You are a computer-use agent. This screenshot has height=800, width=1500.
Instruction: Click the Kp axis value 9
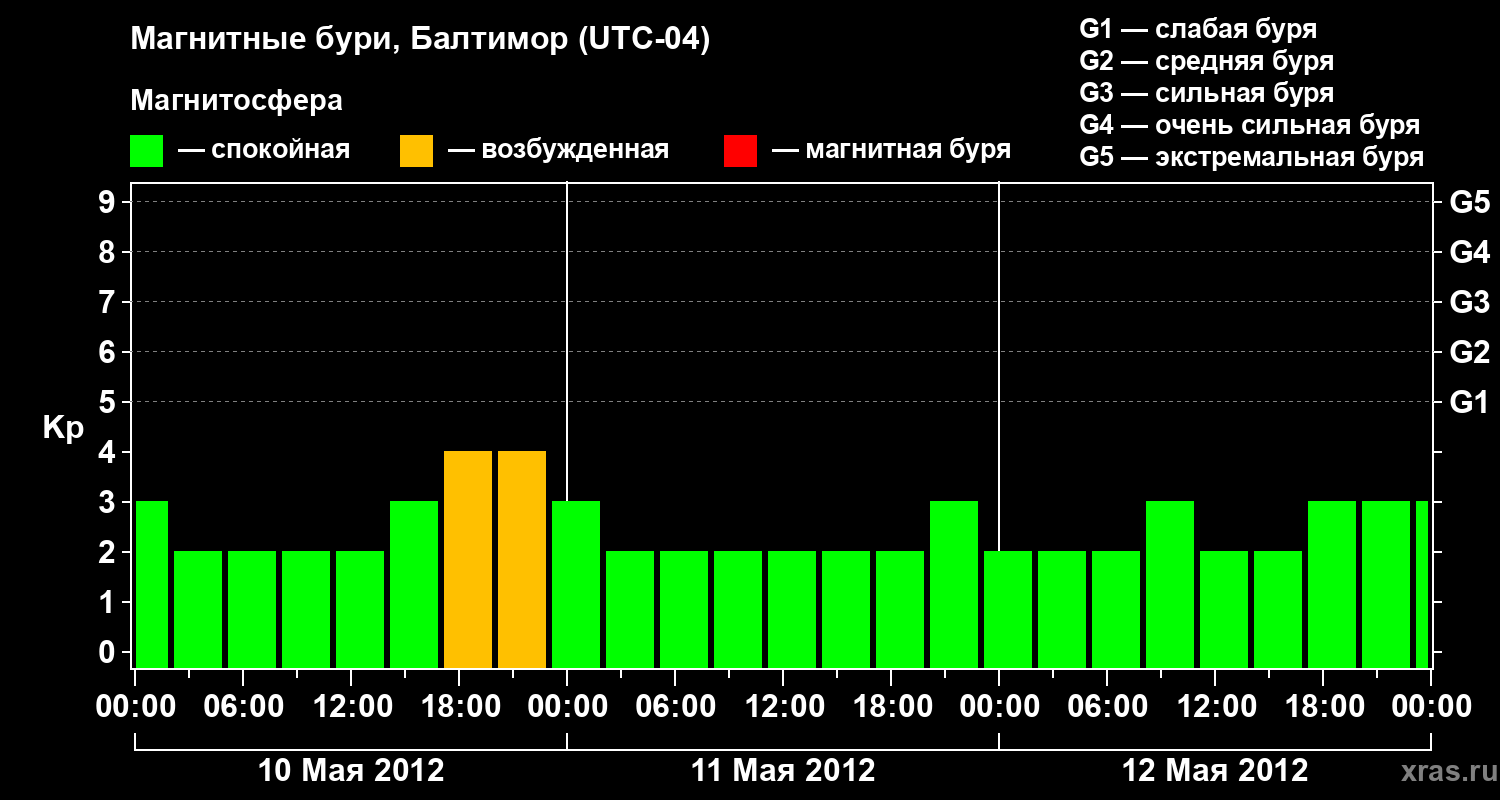coord(109,203)
